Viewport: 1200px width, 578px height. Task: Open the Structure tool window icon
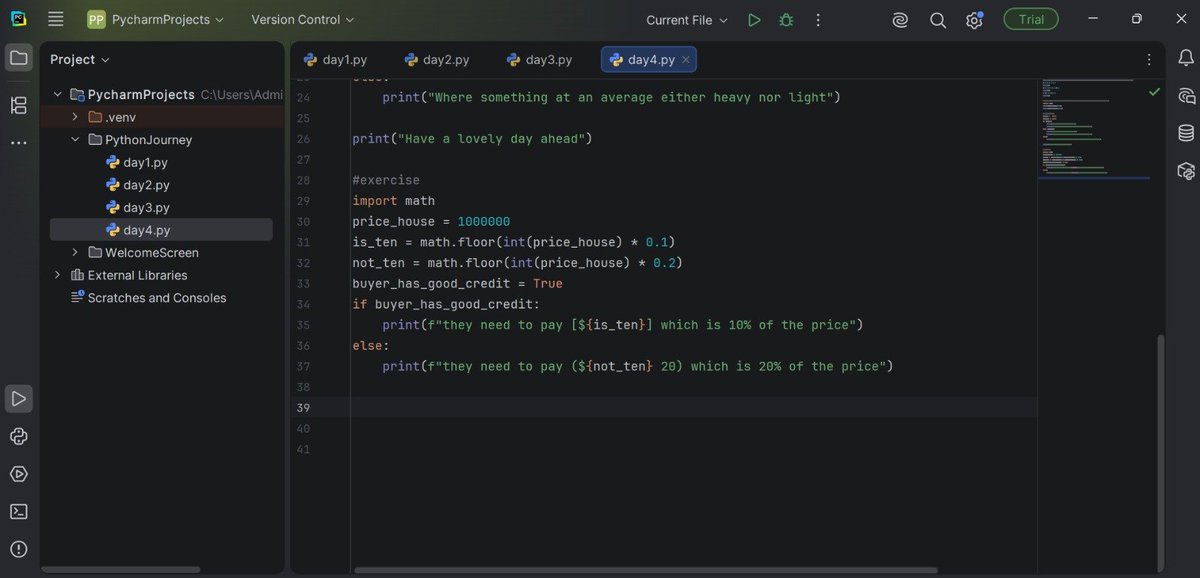pos(18,105)
